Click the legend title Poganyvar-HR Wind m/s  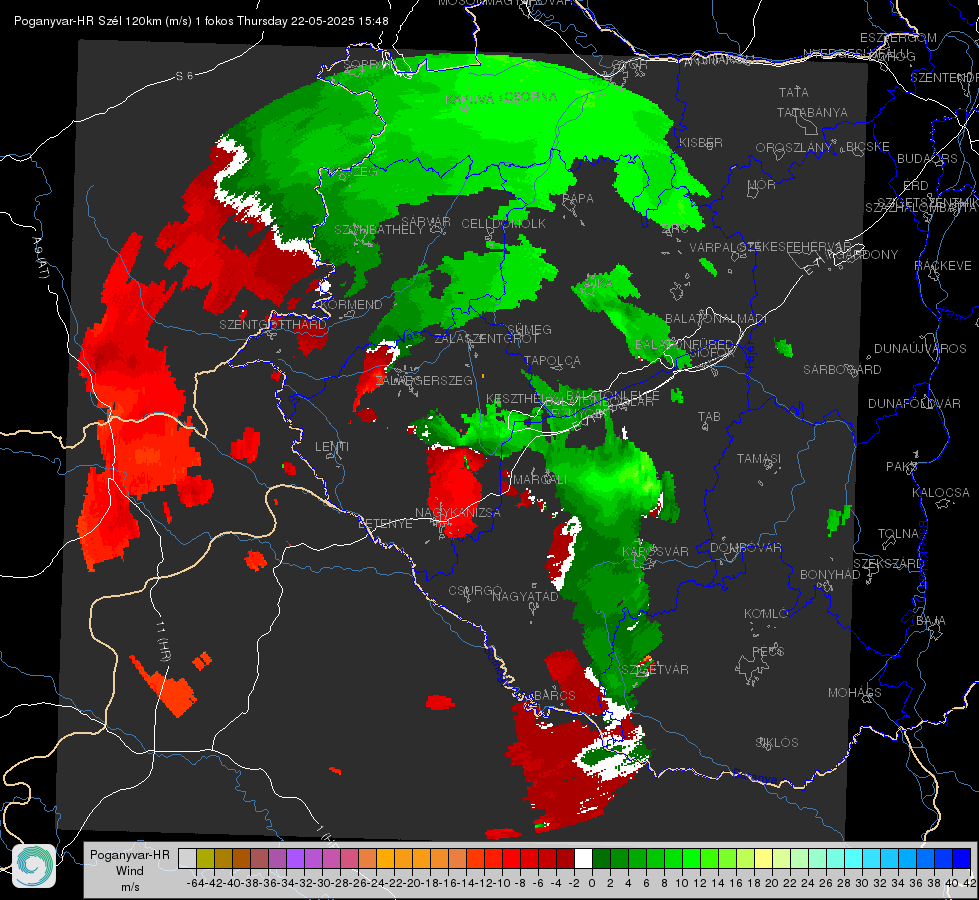click(x=129, y=871)
